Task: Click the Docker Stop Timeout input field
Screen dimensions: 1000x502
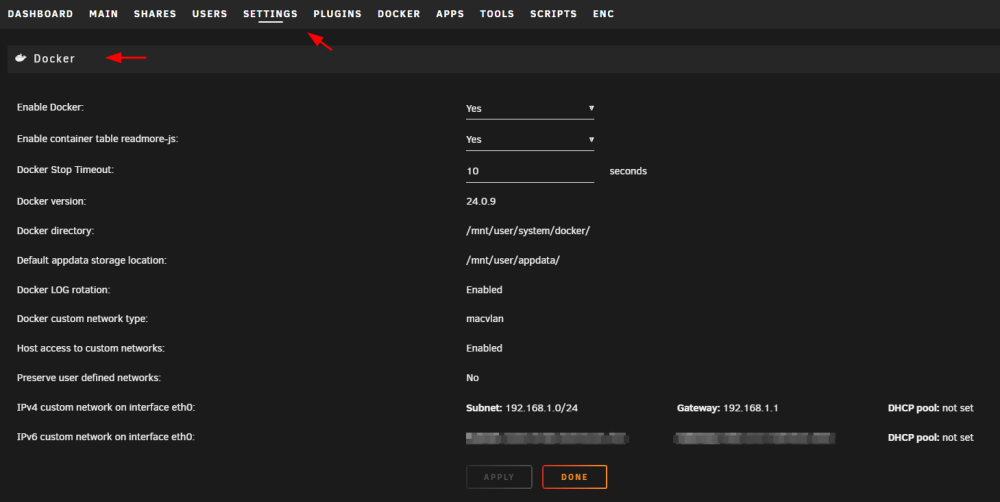Action: [x=530, y=171]
